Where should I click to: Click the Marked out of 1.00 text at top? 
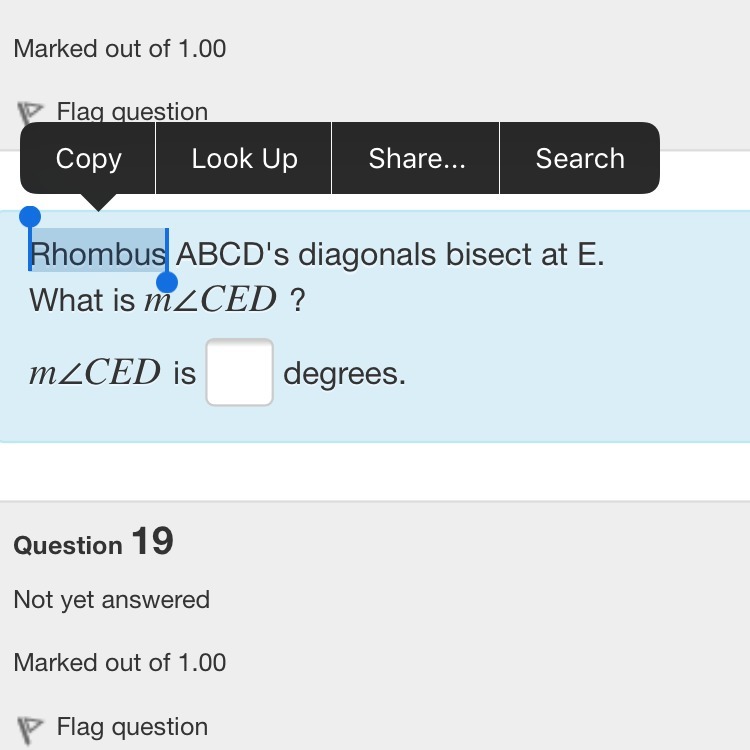120,48
